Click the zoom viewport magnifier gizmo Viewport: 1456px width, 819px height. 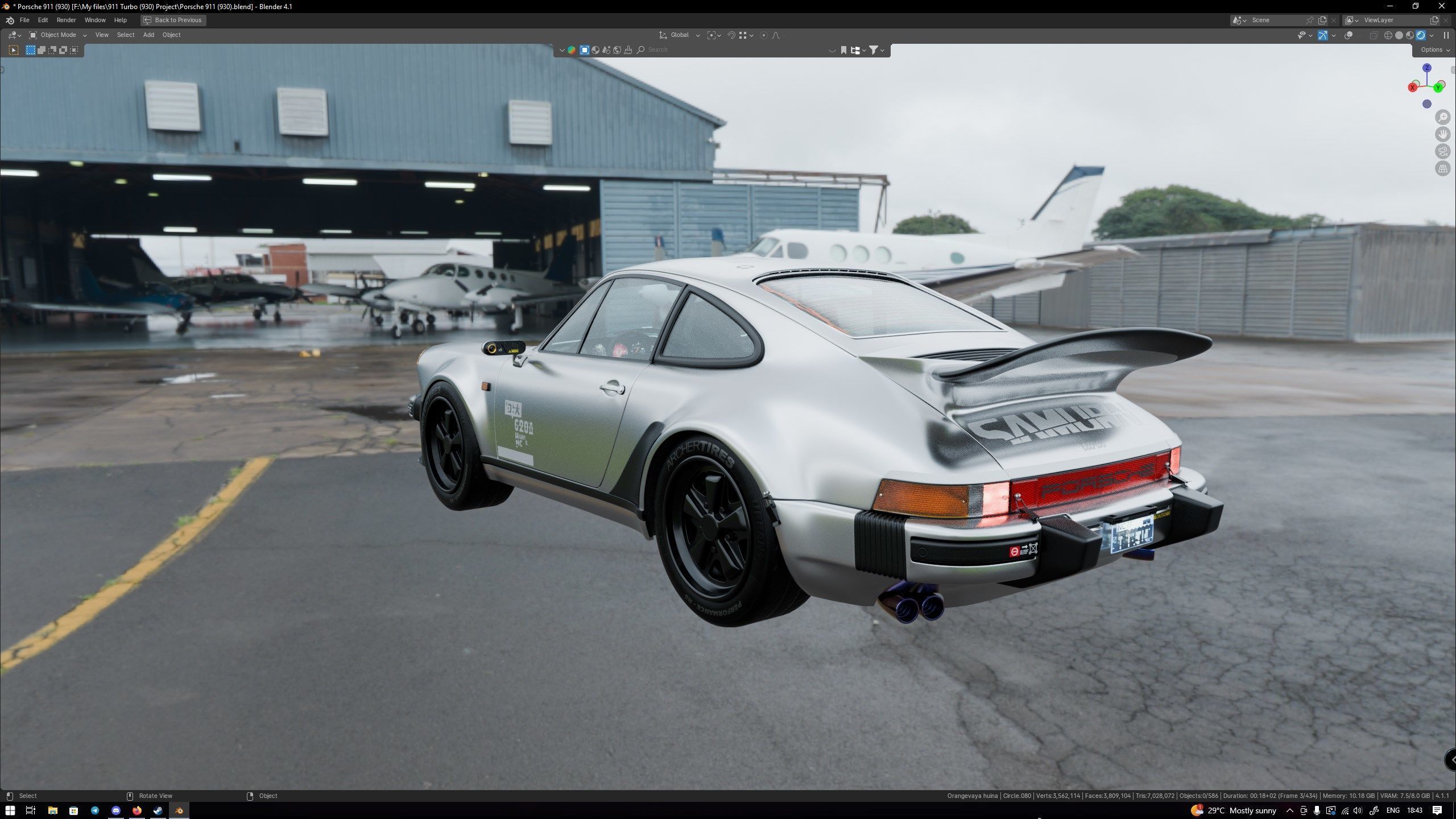point(1442,117)
